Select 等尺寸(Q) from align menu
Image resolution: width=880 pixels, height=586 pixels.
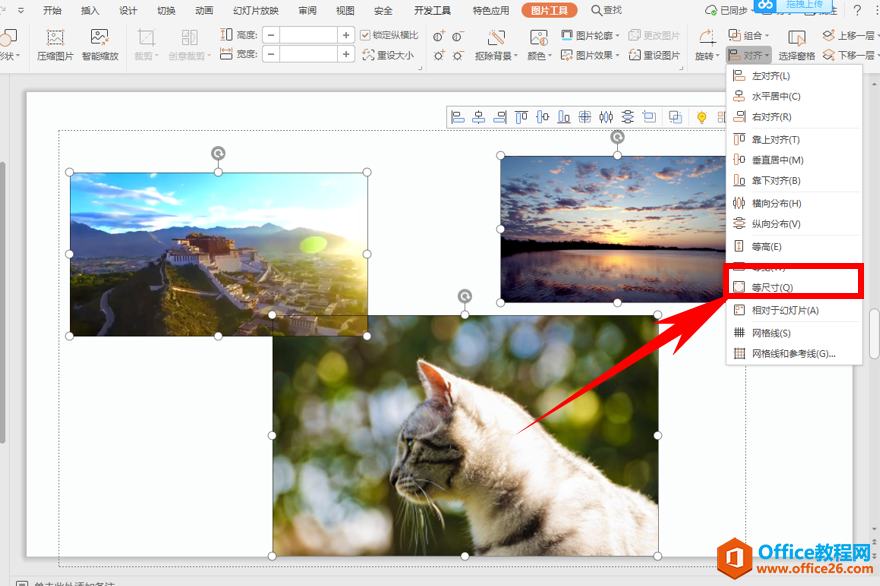772,288
